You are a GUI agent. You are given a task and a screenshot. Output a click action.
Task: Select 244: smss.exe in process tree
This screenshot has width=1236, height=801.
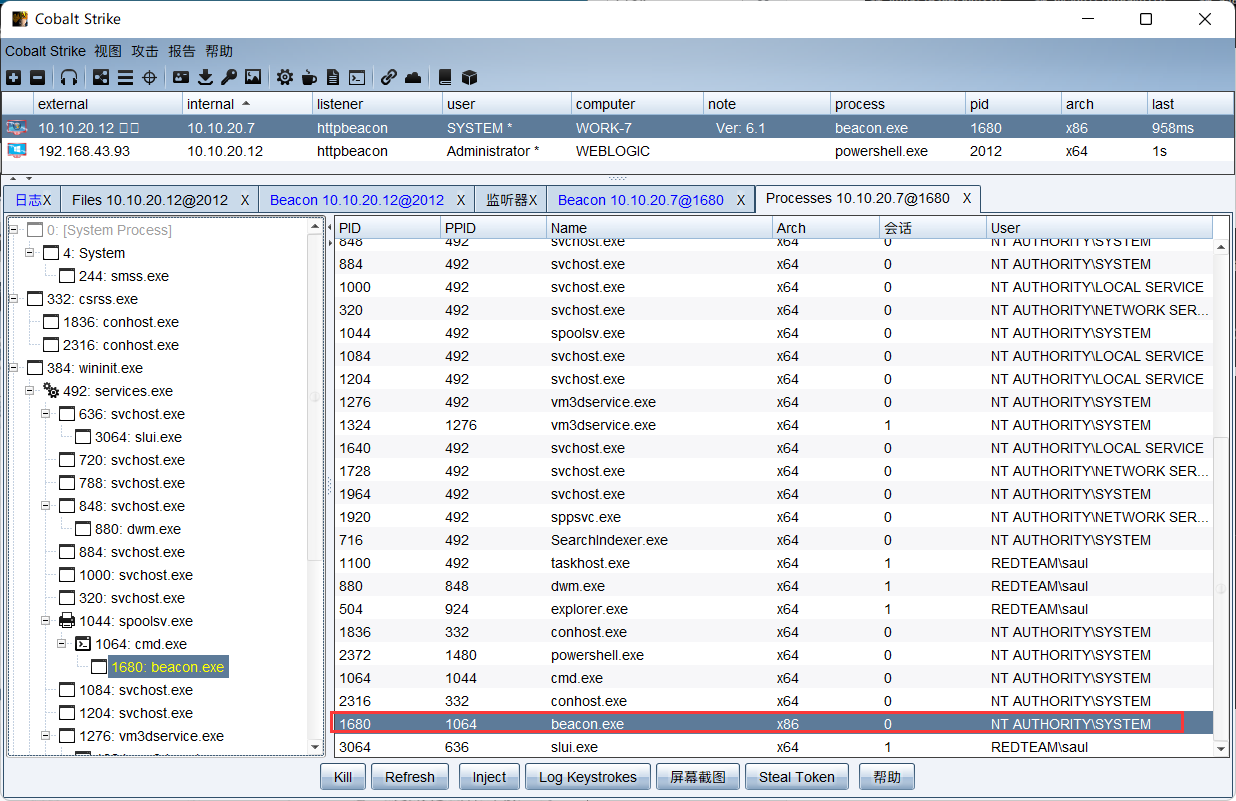click(123, 276)
